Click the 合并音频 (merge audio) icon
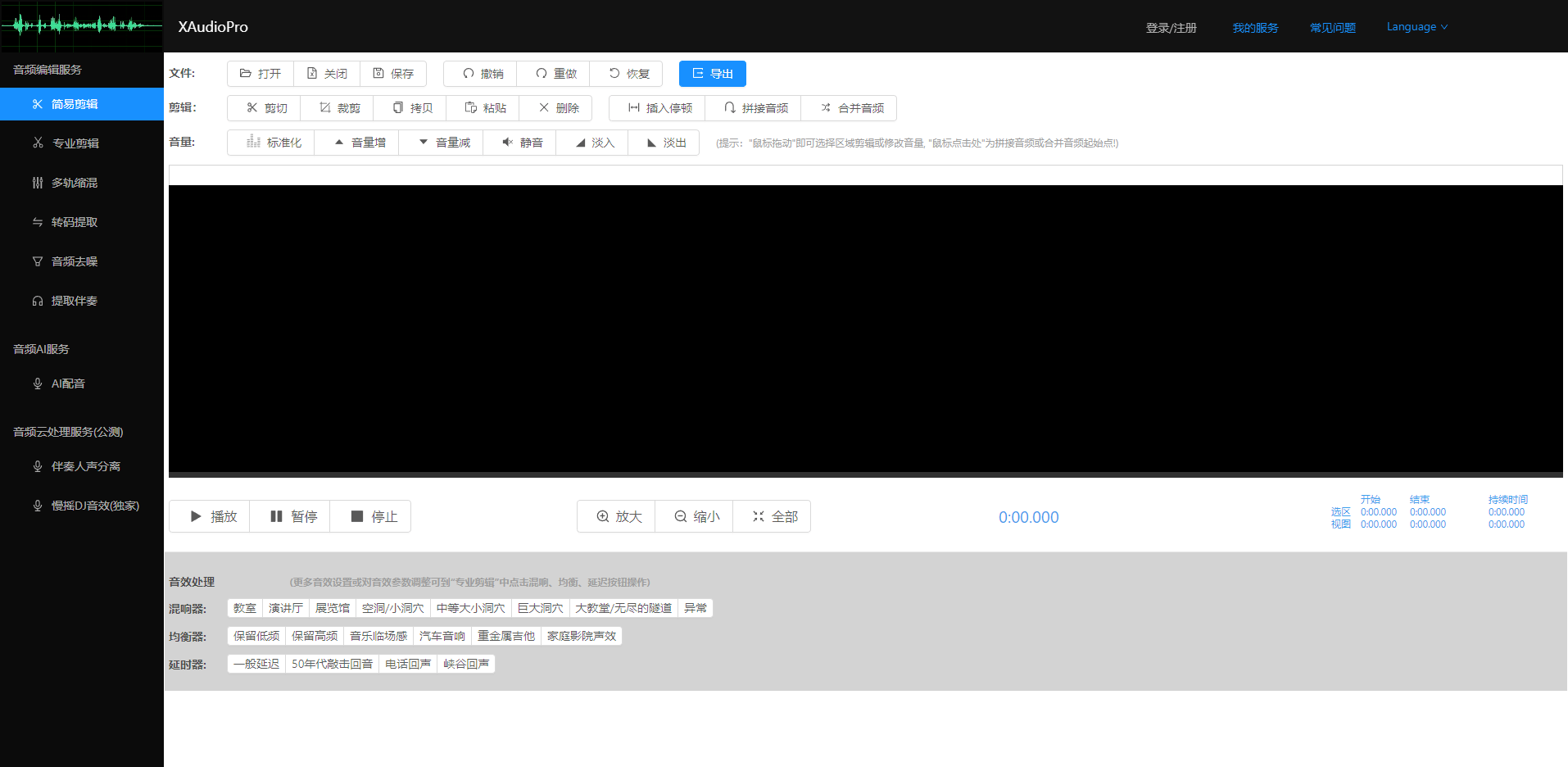The image size is (1568, 767). (849, 107)
